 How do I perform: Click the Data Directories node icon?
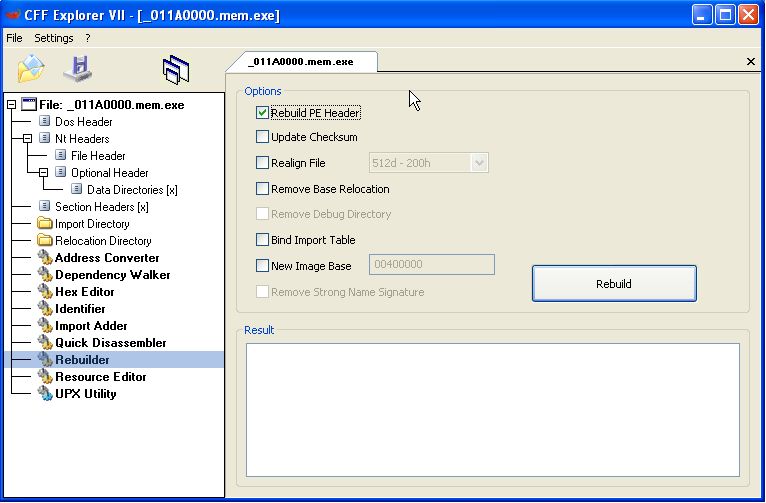(77, 189)
